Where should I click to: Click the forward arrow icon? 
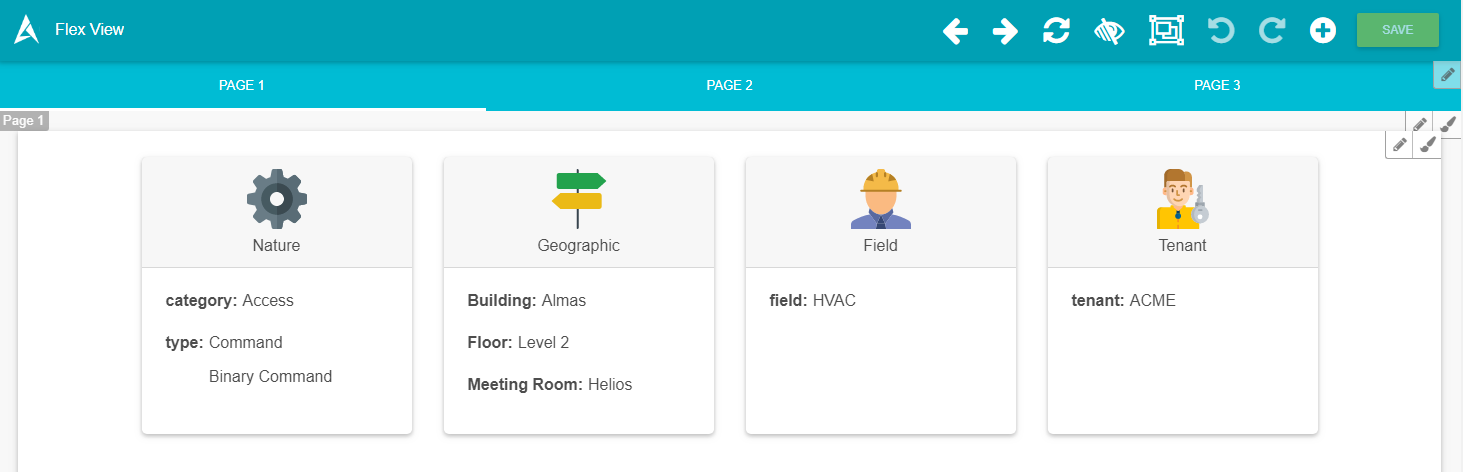(1005, 31)
